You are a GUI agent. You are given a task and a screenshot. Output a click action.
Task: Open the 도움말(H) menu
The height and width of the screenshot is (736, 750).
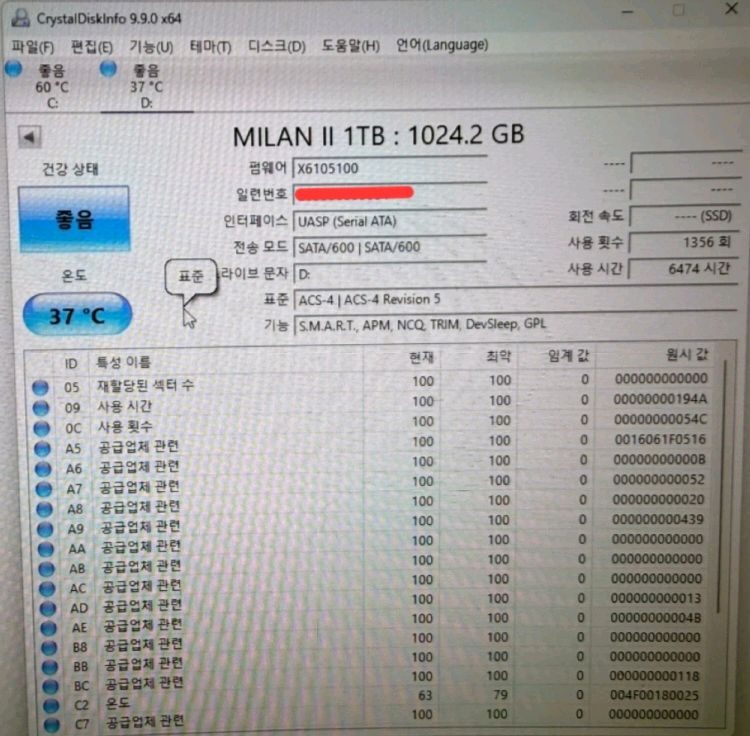(351, 46)
